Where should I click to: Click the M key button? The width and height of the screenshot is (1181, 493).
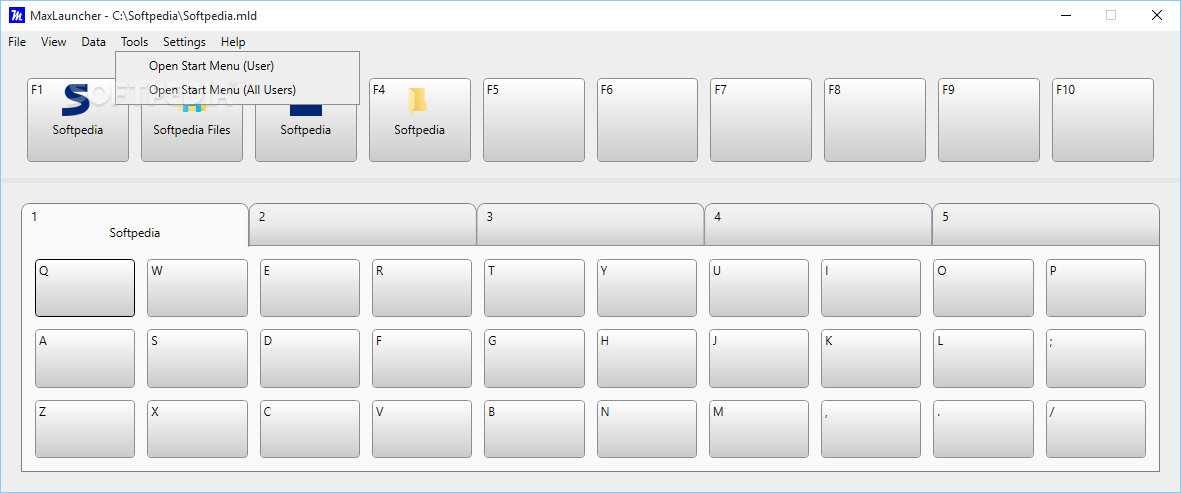[x=759, y=429]
